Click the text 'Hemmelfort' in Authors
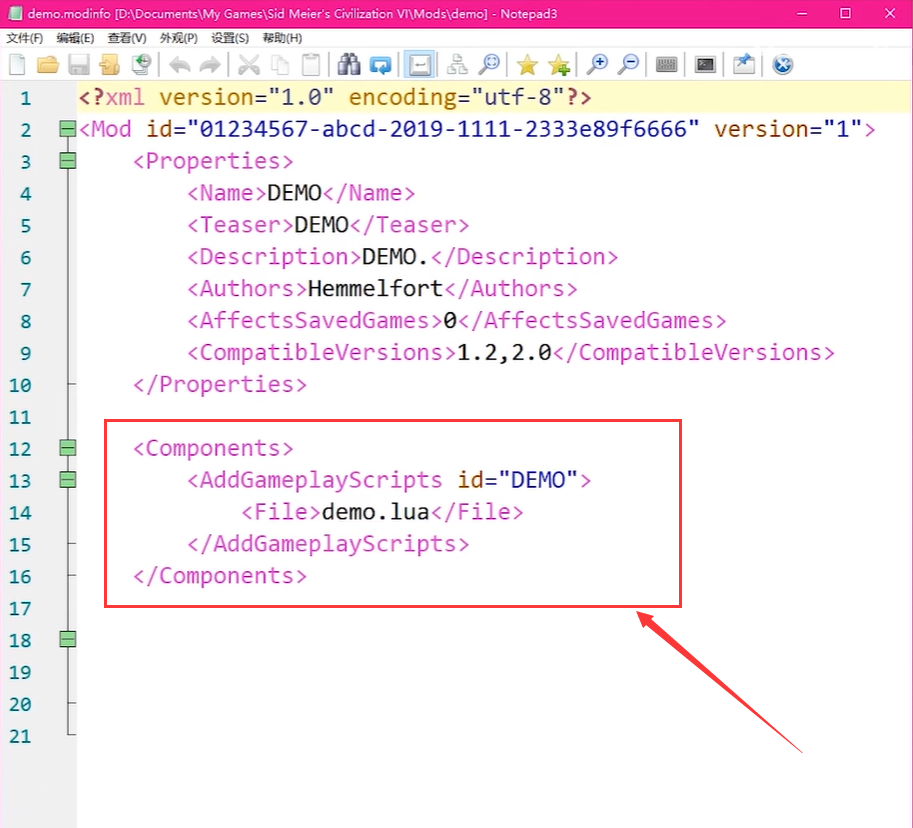Image resolution: width=913 pixels, height=828 pixels. point(375,288)
